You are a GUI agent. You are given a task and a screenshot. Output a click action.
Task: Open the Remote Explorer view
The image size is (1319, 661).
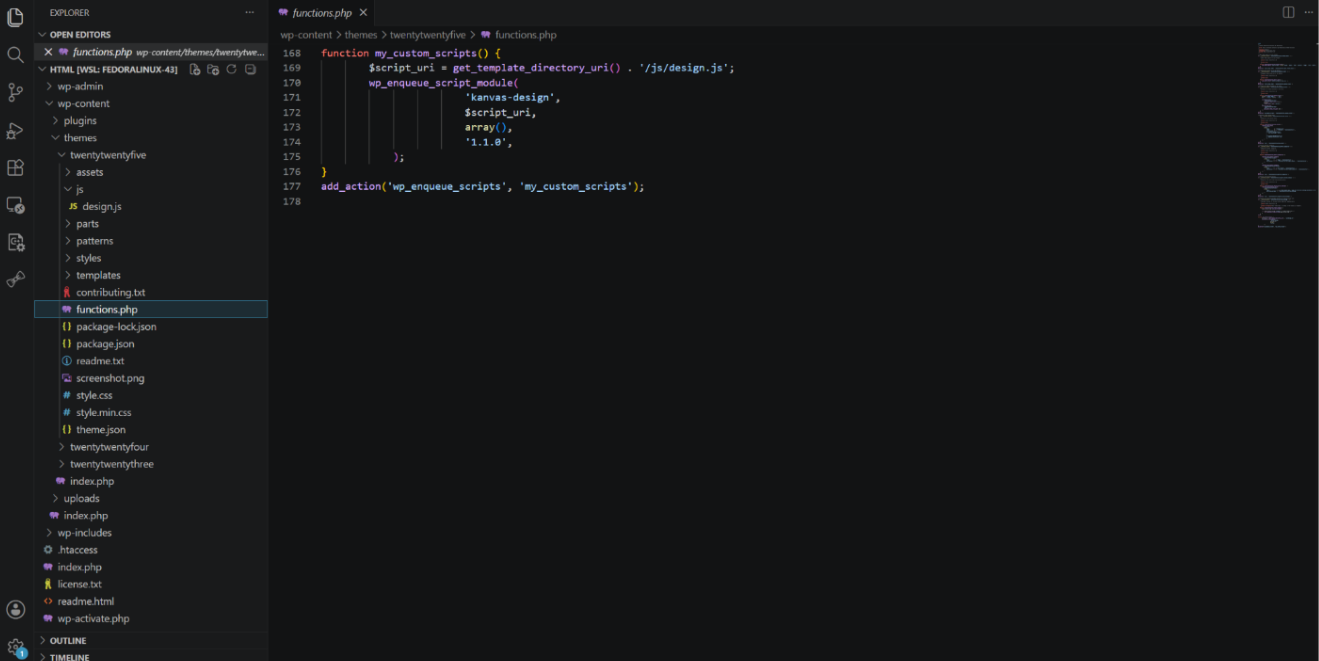pyautogui.click(x=15, y=205)
